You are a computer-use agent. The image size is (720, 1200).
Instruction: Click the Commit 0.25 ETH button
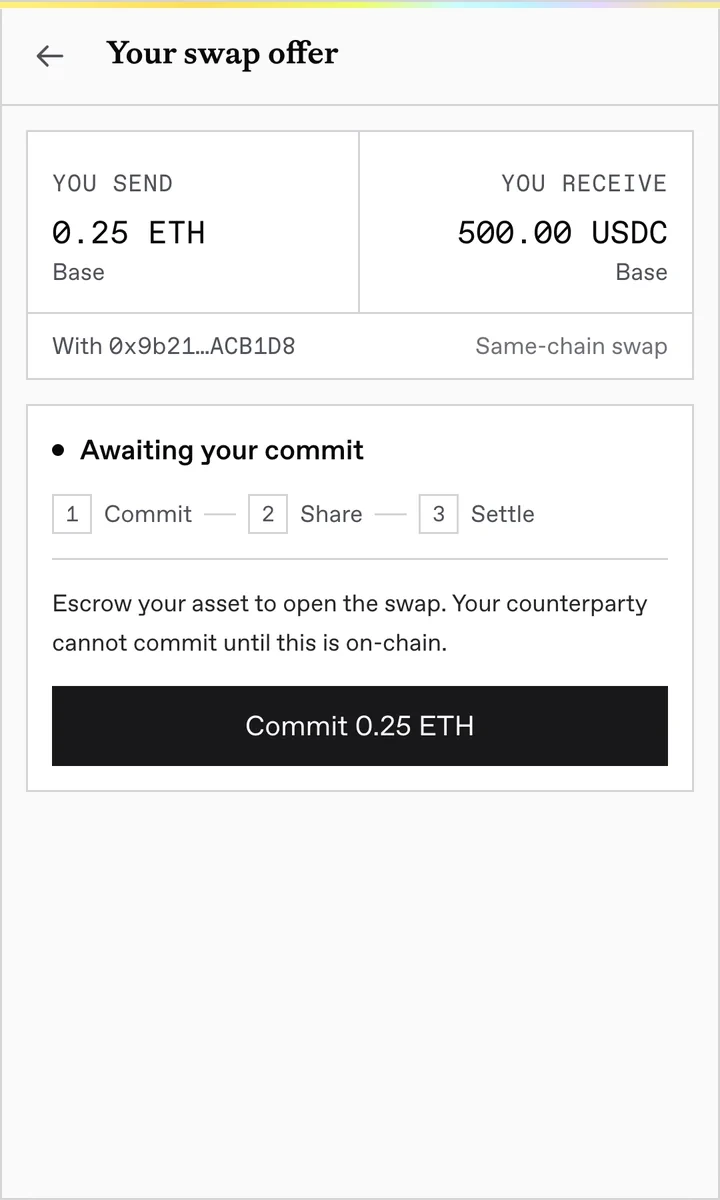[x=360, y=726]
